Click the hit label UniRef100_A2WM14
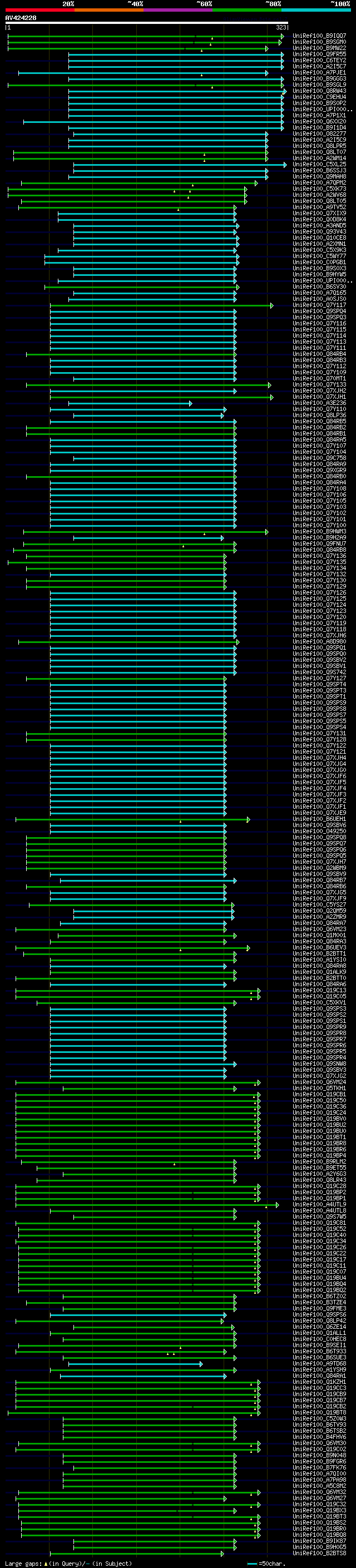 click(x=319, y=159)
